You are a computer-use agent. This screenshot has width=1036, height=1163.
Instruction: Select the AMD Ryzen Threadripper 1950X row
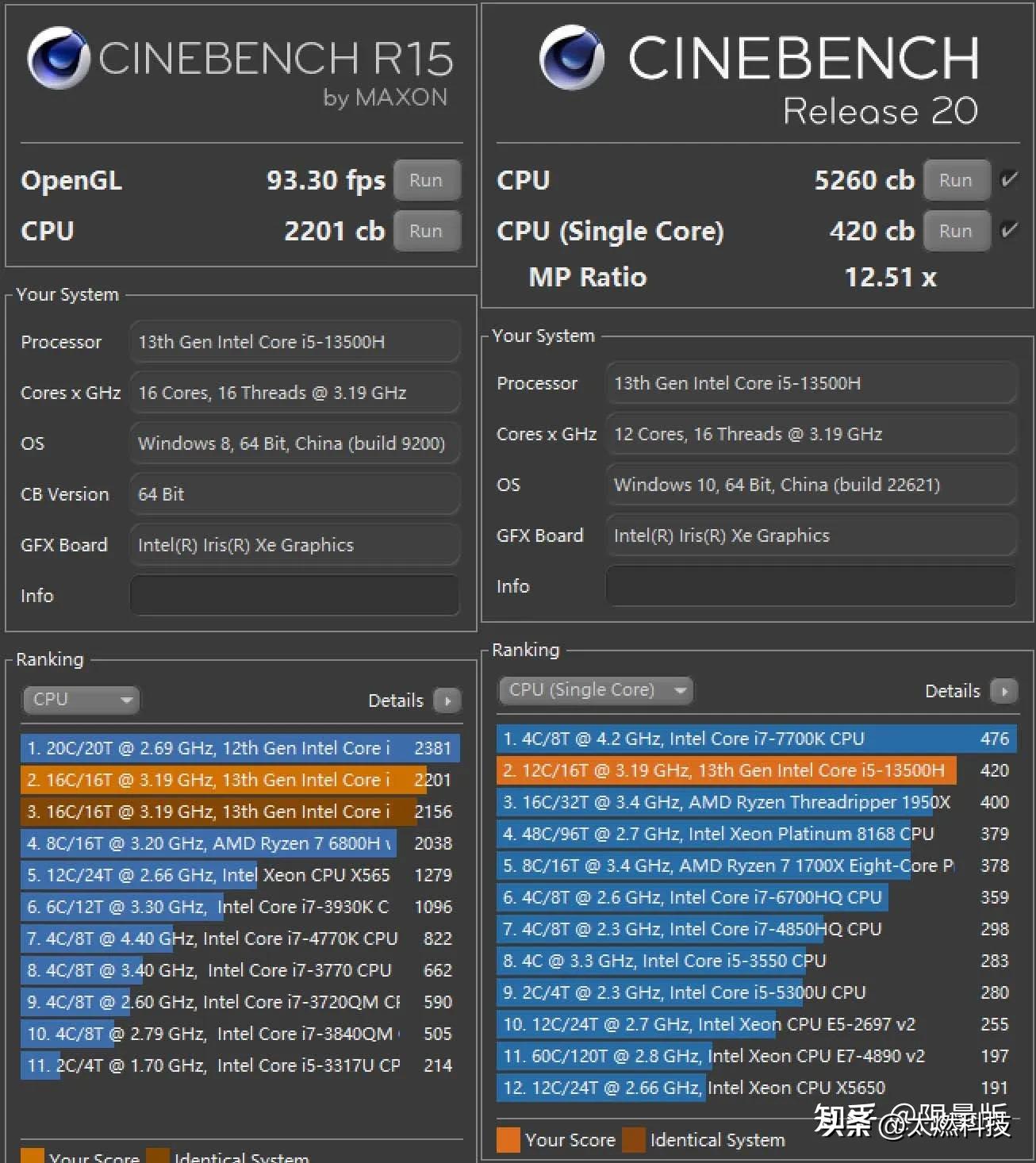[757, 802]
